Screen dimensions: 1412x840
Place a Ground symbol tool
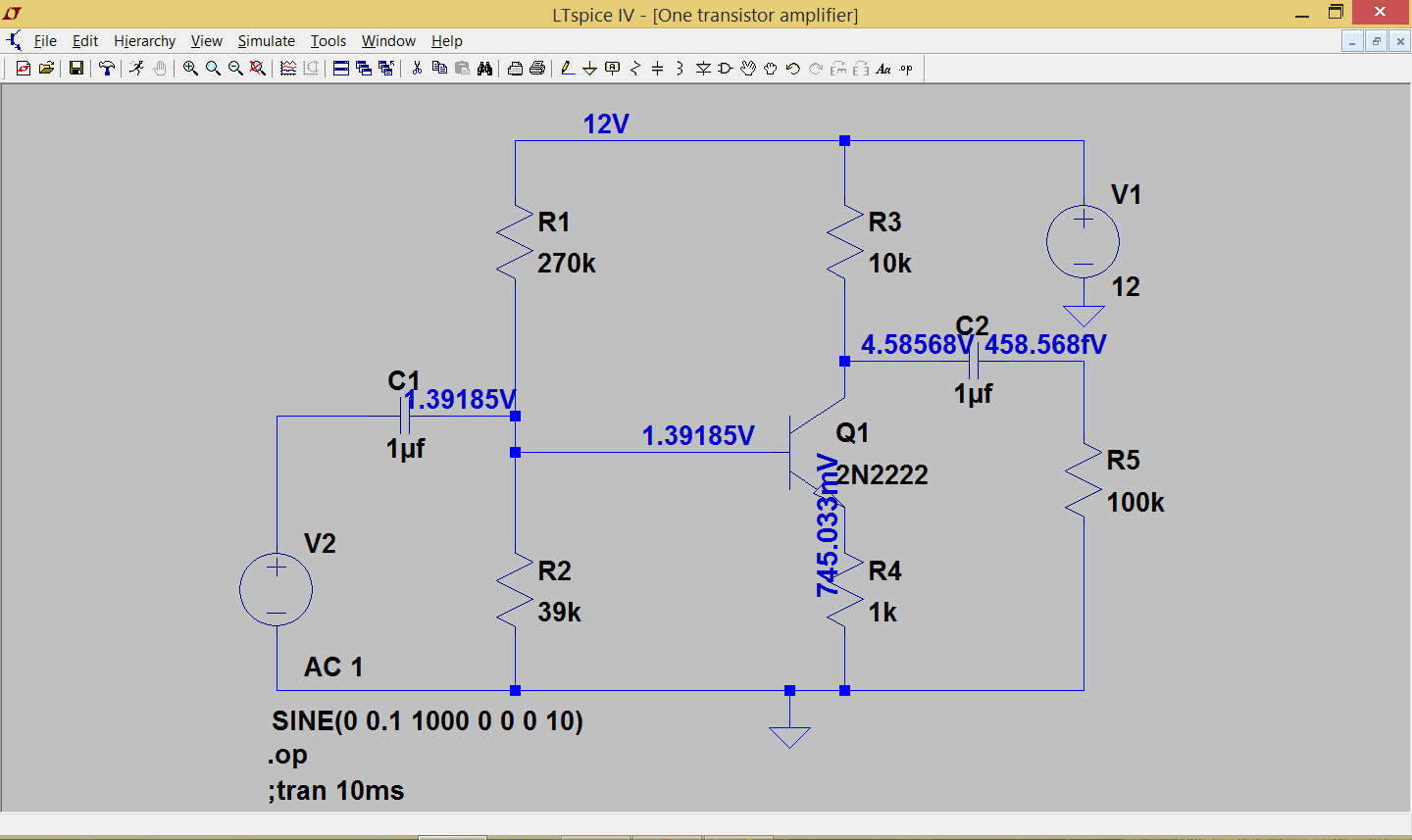[589, 69]
